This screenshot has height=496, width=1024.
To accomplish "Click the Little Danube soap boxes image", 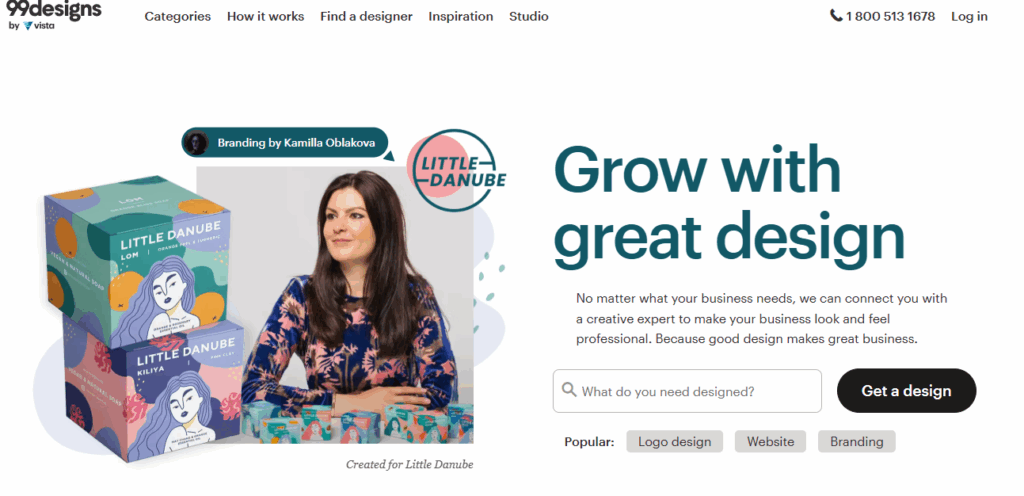I will 144,318.
